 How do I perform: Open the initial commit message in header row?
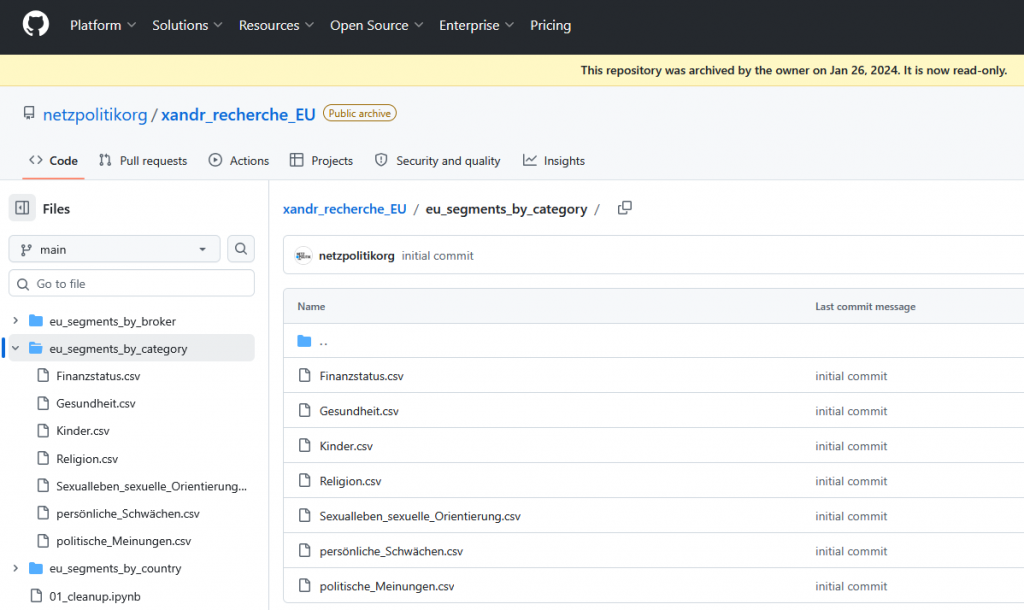click(x=438, y=256)
